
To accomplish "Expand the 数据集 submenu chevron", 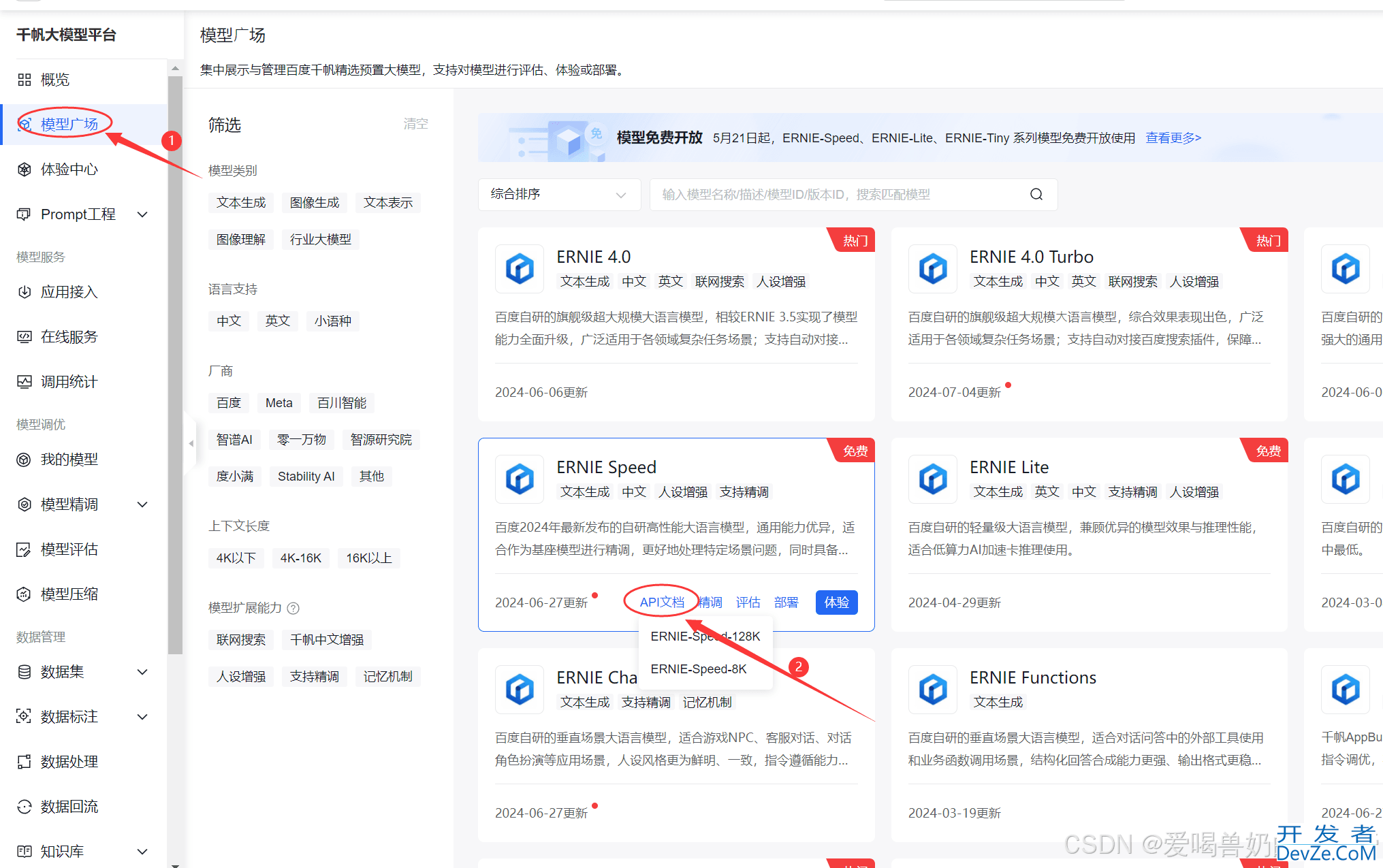I will coord(142,672).
